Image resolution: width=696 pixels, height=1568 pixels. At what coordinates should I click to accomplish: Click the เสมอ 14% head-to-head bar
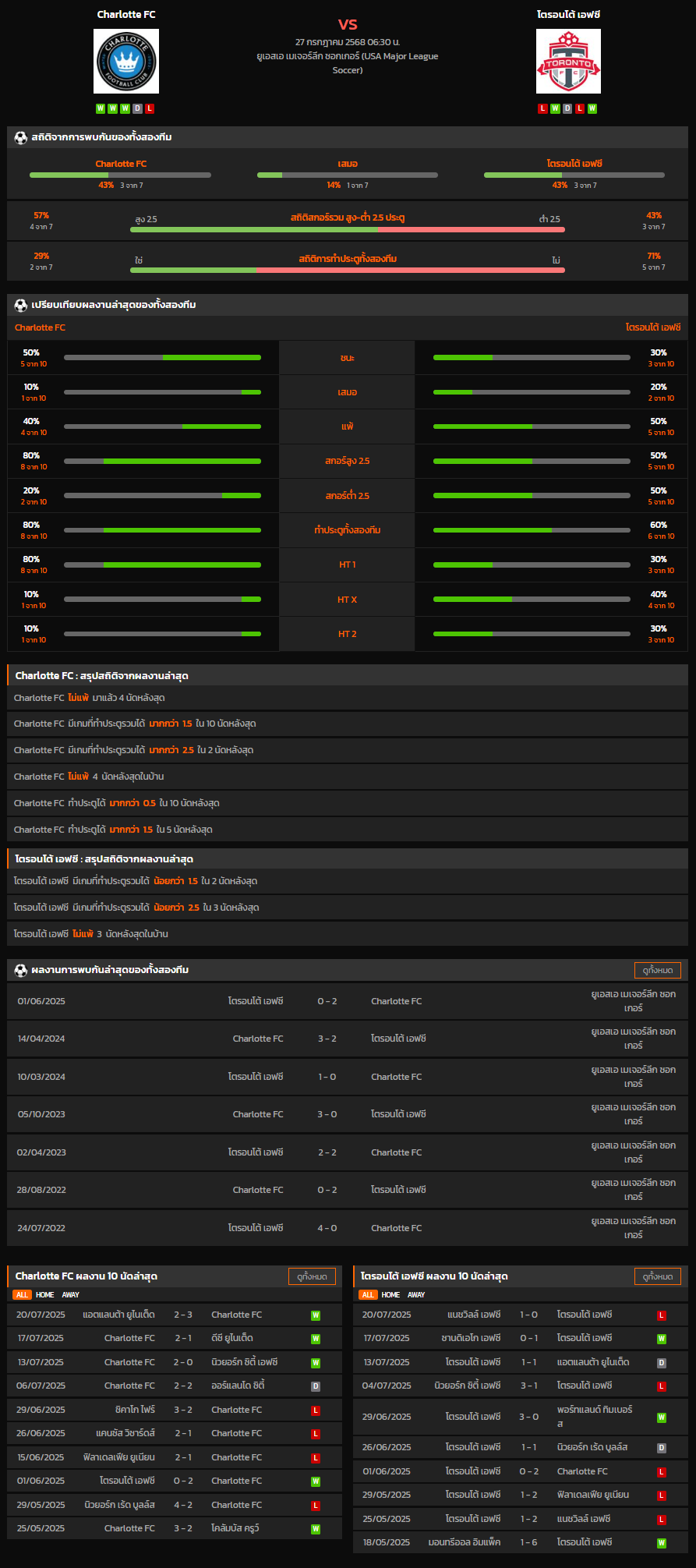coord(348,175)
